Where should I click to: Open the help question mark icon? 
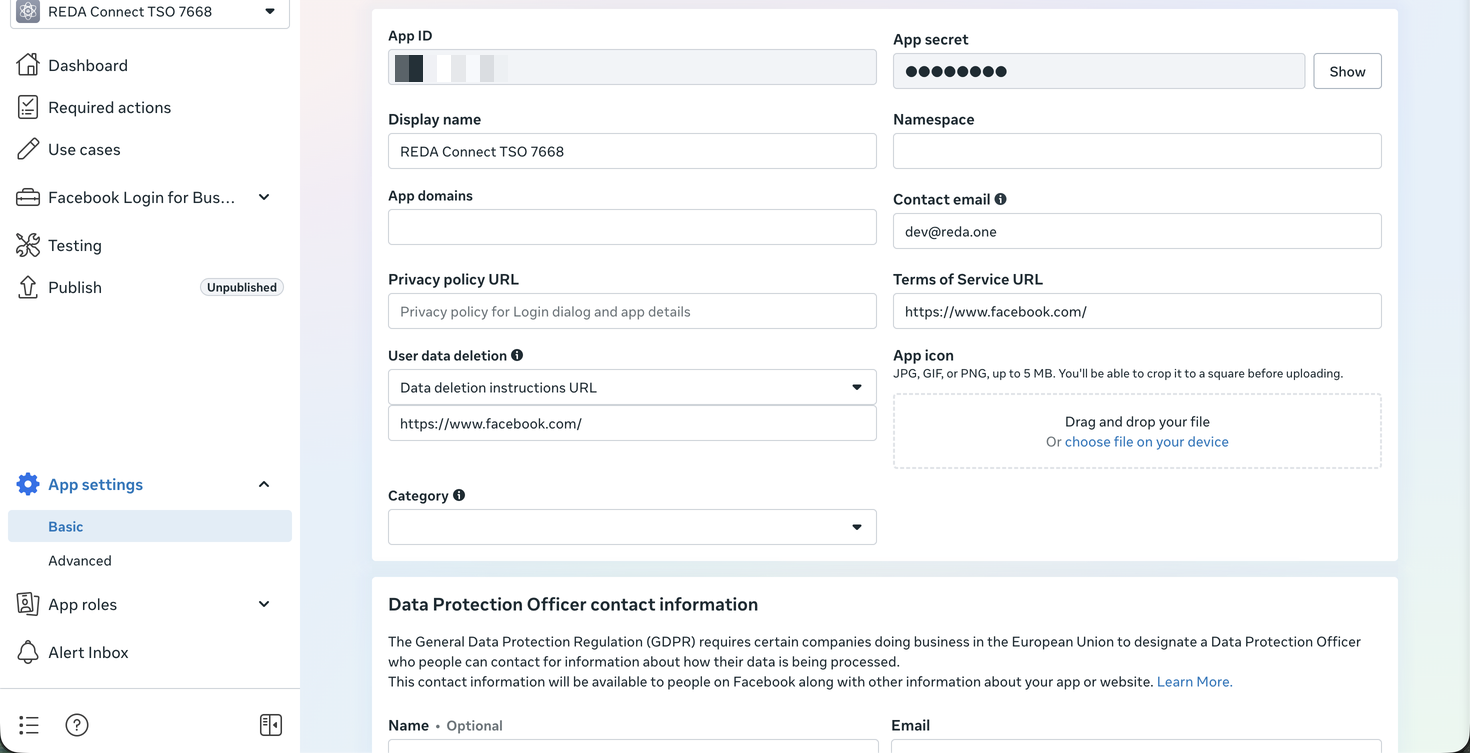(77, 725)
